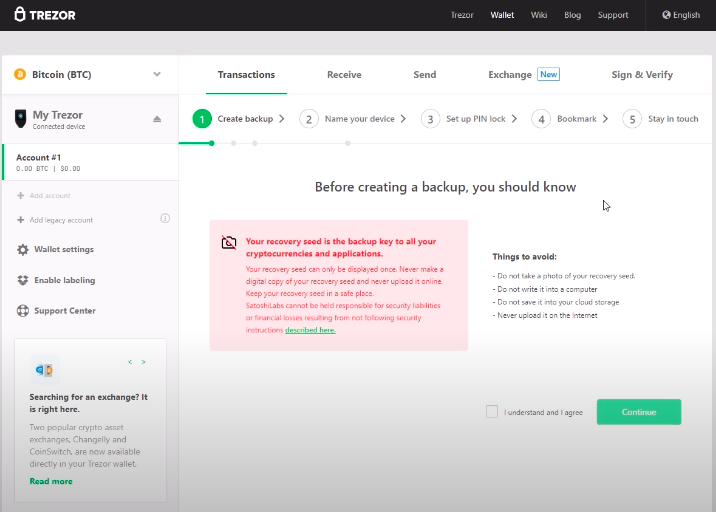This screenshot has width=716, height=512.
Task: Click the Things to avoid heading
Action: (x=524, y=257)
